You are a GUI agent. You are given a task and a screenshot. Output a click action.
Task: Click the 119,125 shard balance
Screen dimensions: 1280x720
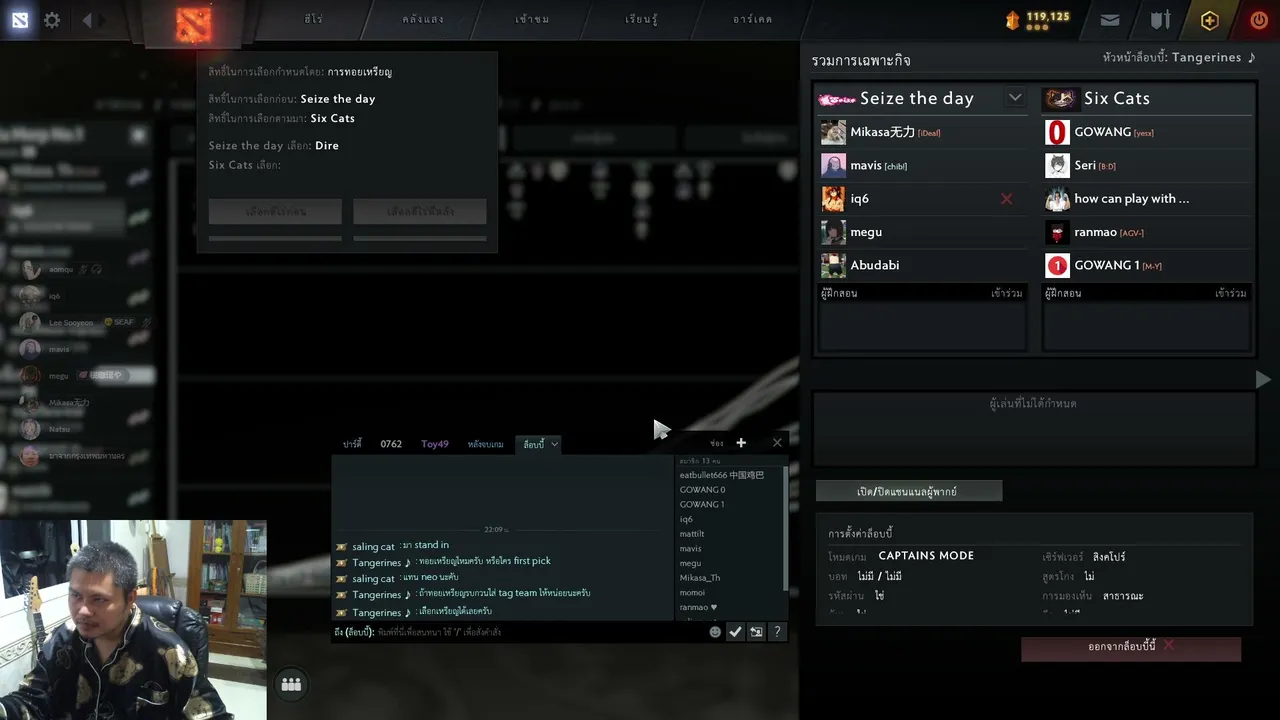tap(1048, 17)
